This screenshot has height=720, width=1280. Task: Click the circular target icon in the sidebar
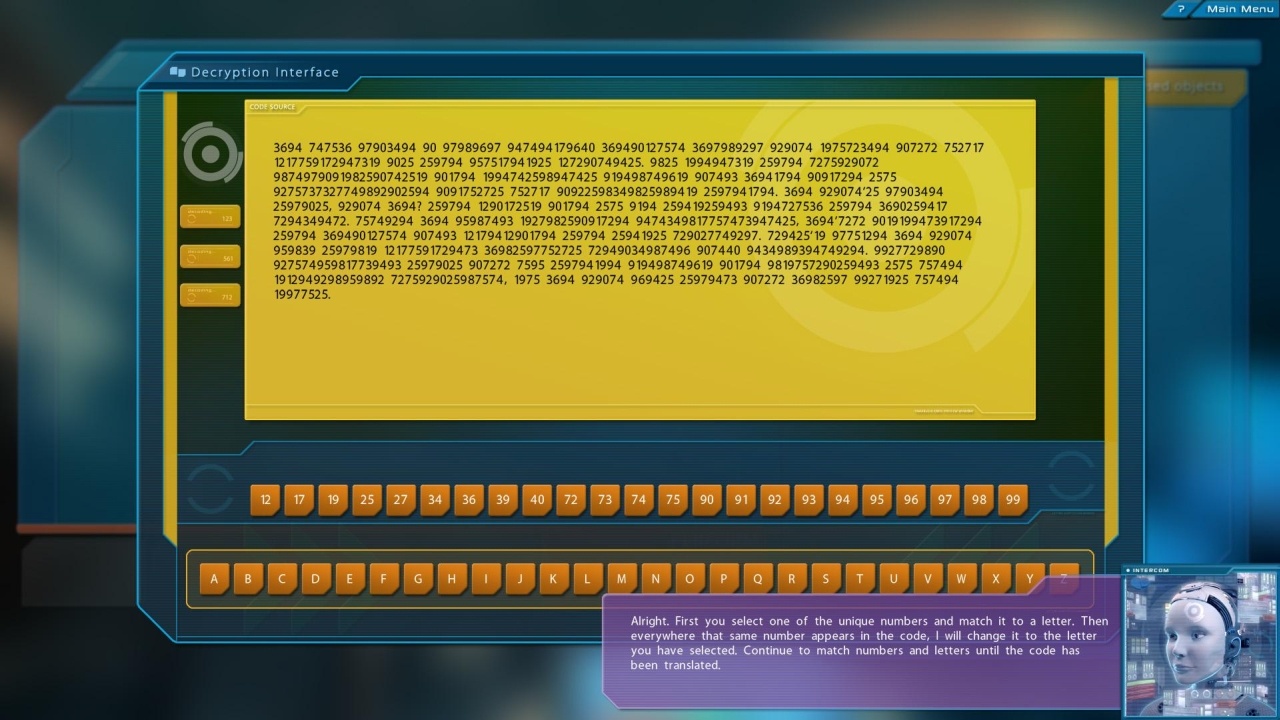pyautogui.click(x=211, y=154)
